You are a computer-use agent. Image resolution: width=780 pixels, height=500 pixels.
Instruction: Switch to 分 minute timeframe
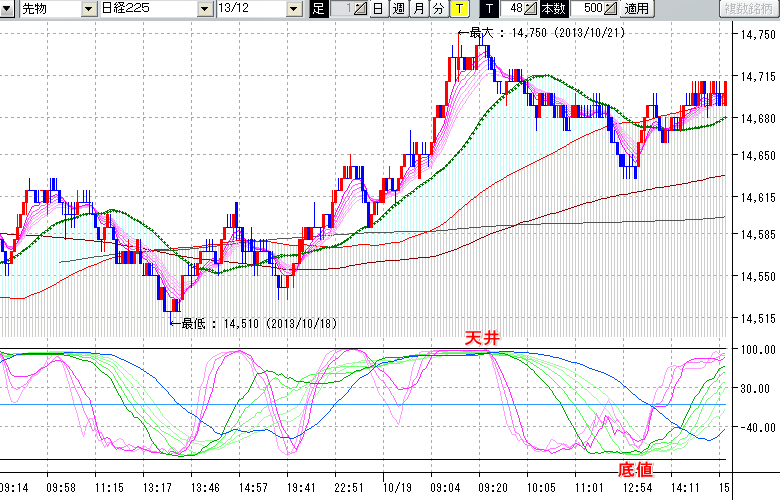point(438,9)
